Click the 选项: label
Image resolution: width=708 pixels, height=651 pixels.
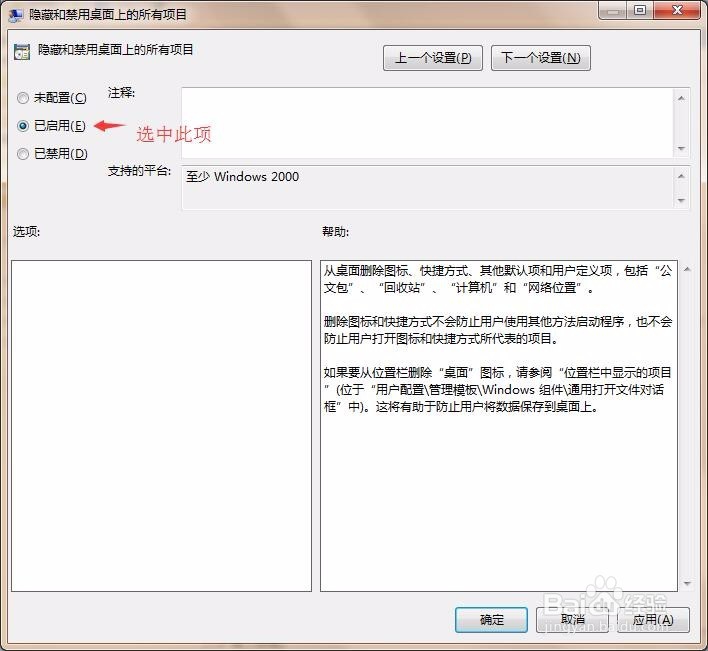[x=26, y=232]
